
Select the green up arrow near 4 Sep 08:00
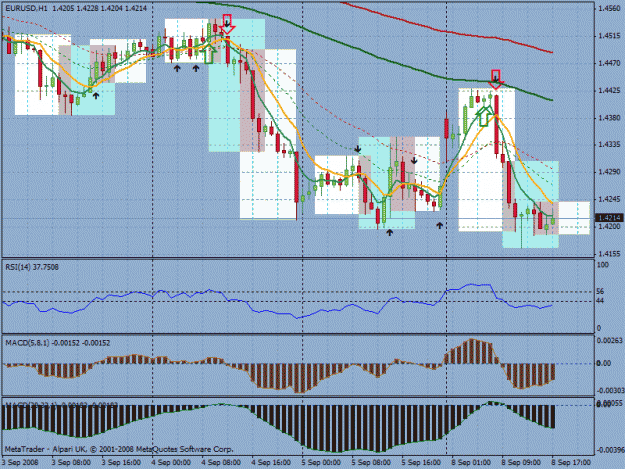(210, 54)
